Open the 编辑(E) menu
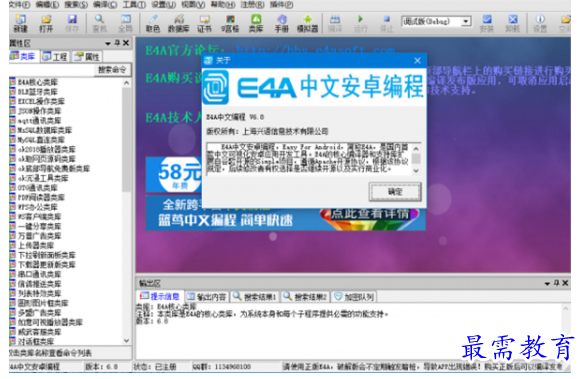This screenshot has width=583, height=379. click(x=47, y=4)
